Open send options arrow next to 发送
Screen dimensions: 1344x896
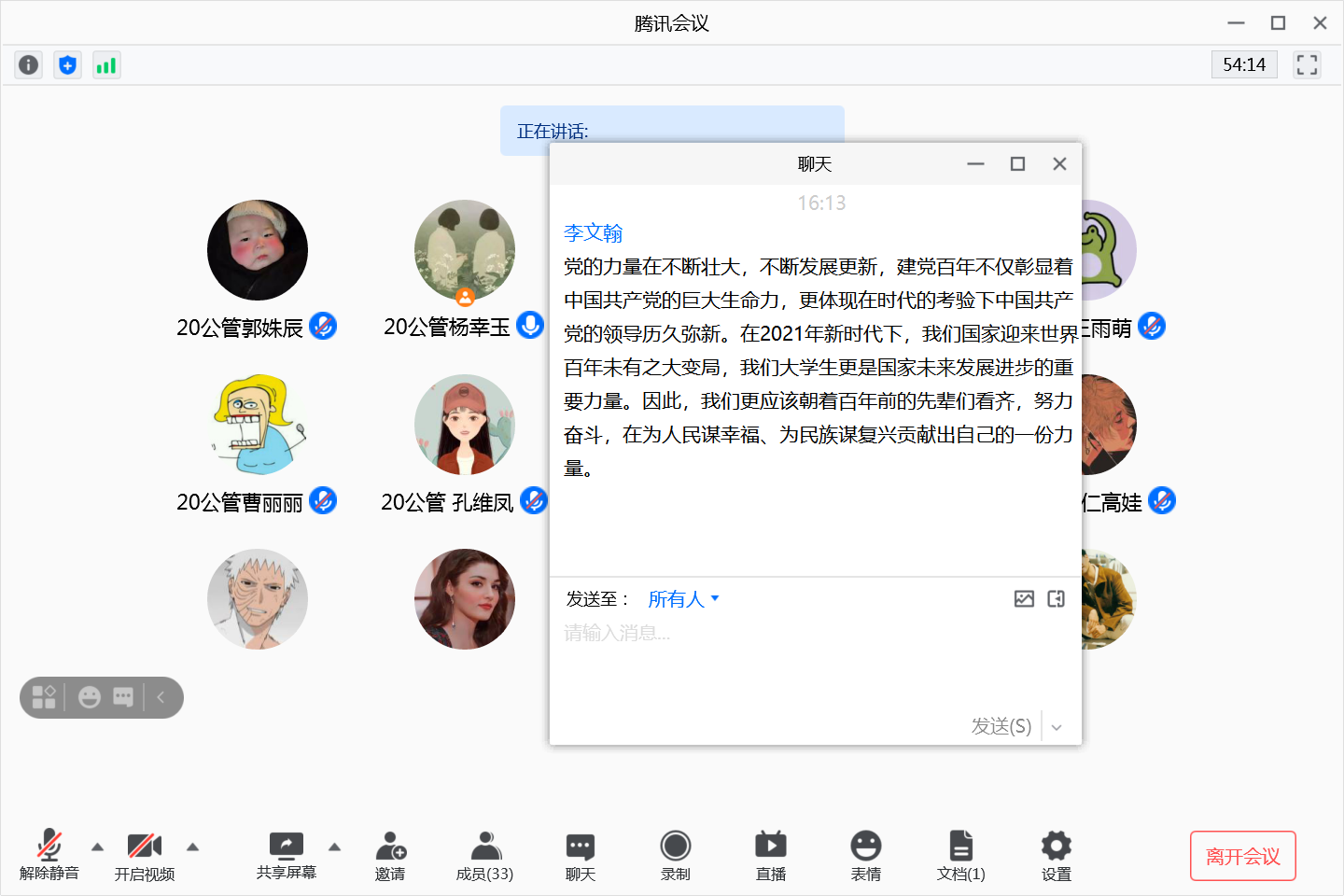pyautogui.click(x=1057, y=727)
